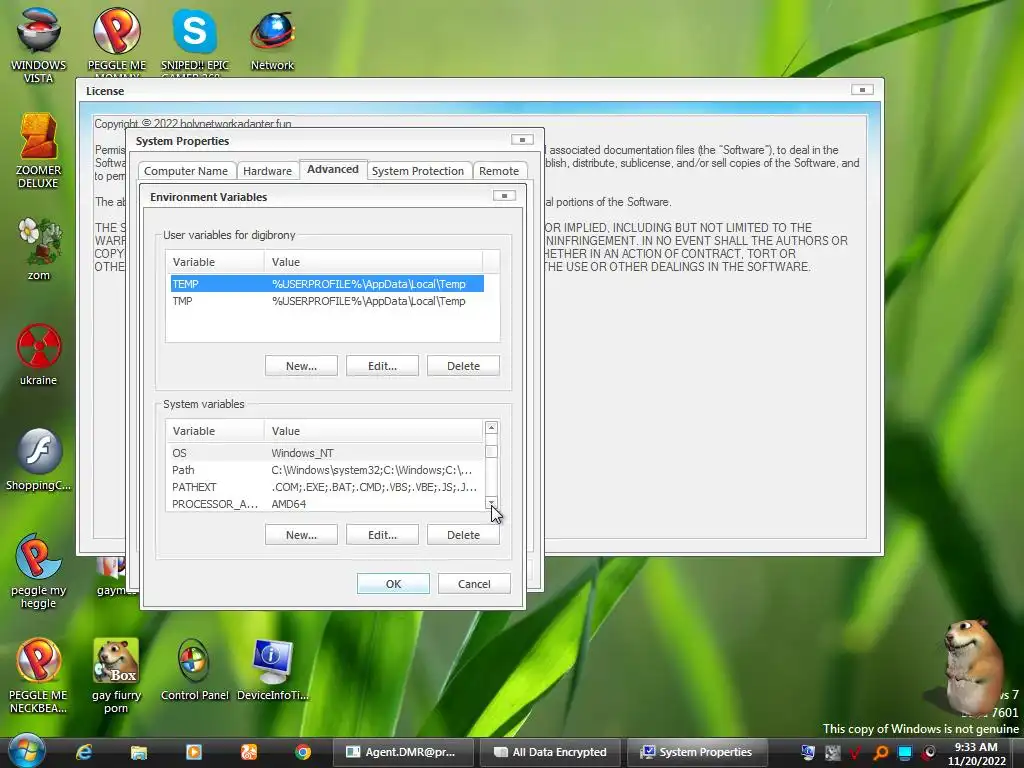Screen dimensions: 1024x768
Task: Click Edit... under User variables
Action: 382,366
